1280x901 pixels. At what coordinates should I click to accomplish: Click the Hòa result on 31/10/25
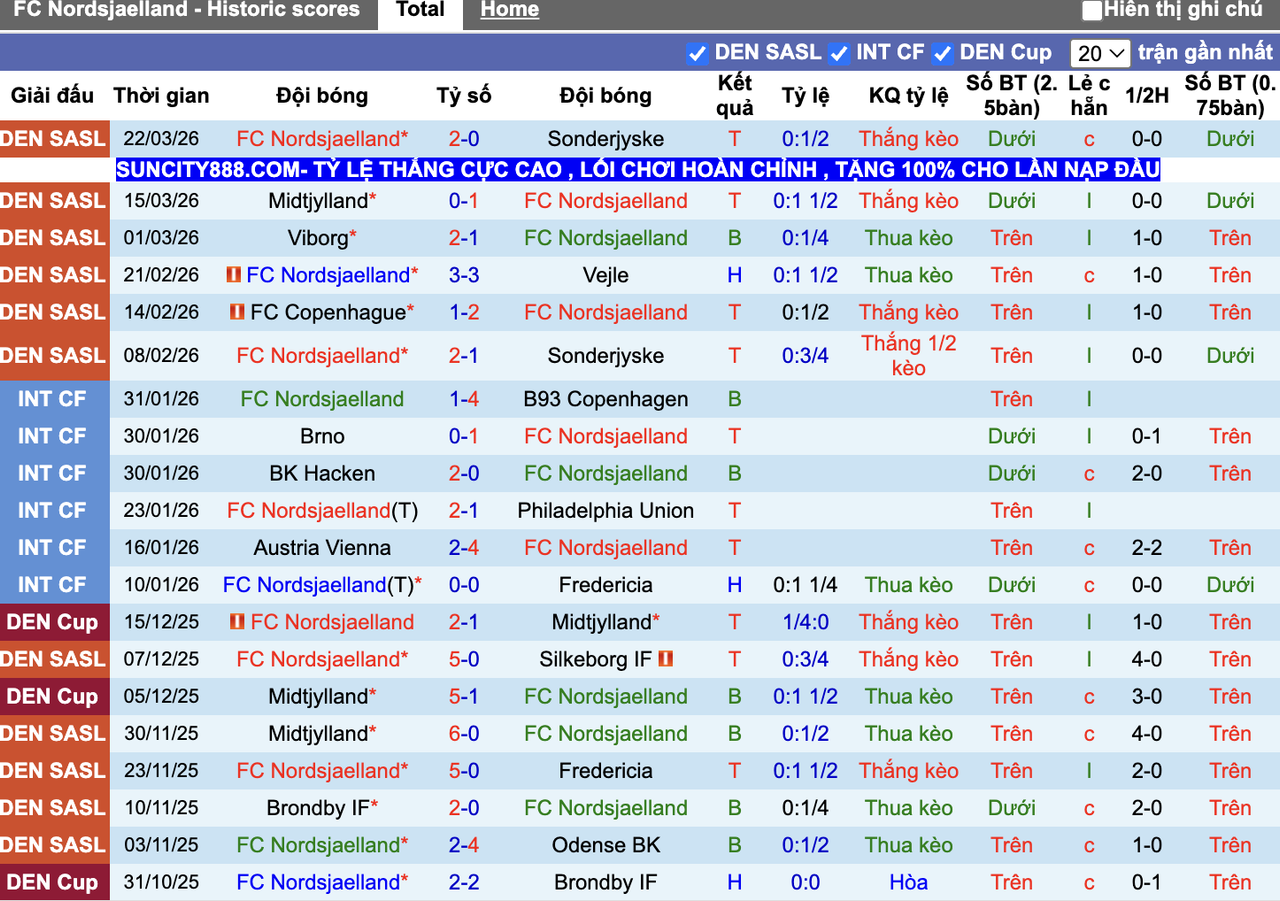(909, 882)
